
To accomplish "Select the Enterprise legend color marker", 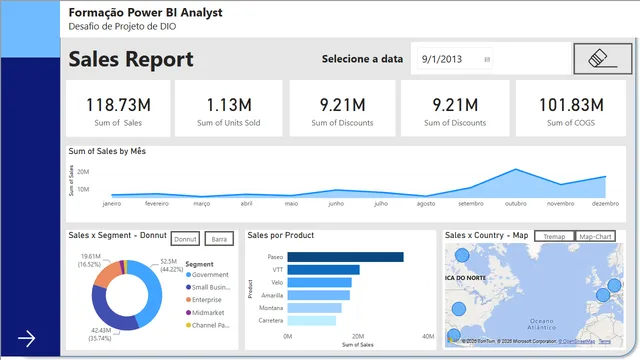I will tap(188, 300).
